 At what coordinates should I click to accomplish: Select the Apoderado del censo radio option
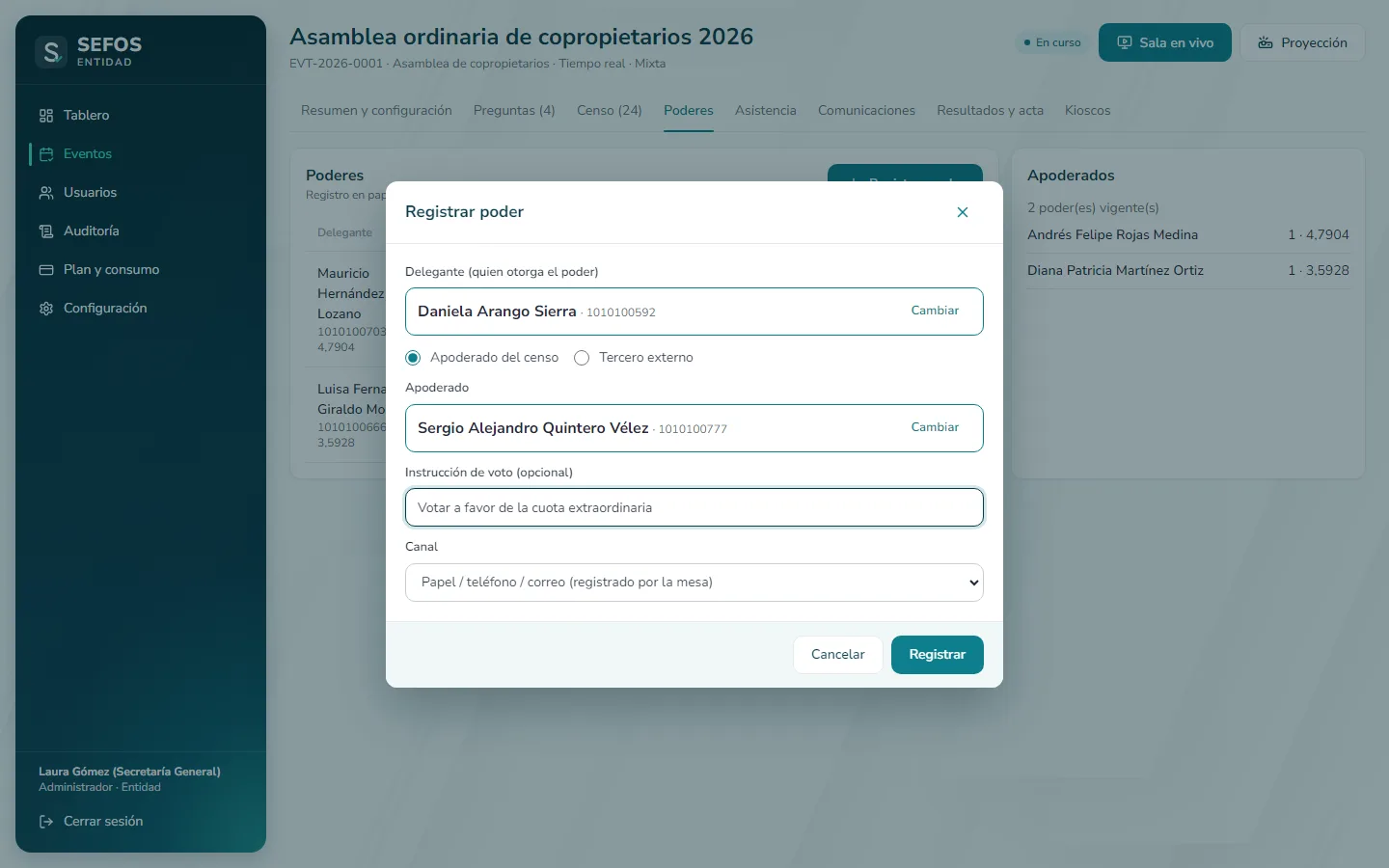click(x=413, y=358)
